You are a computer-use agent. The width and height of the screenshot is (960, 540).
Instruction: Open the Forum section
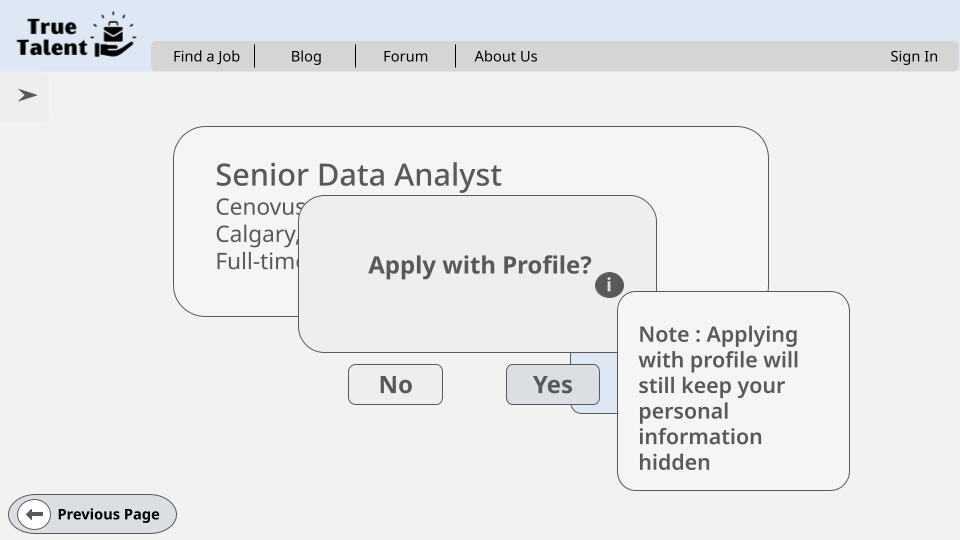pos(405,56)
